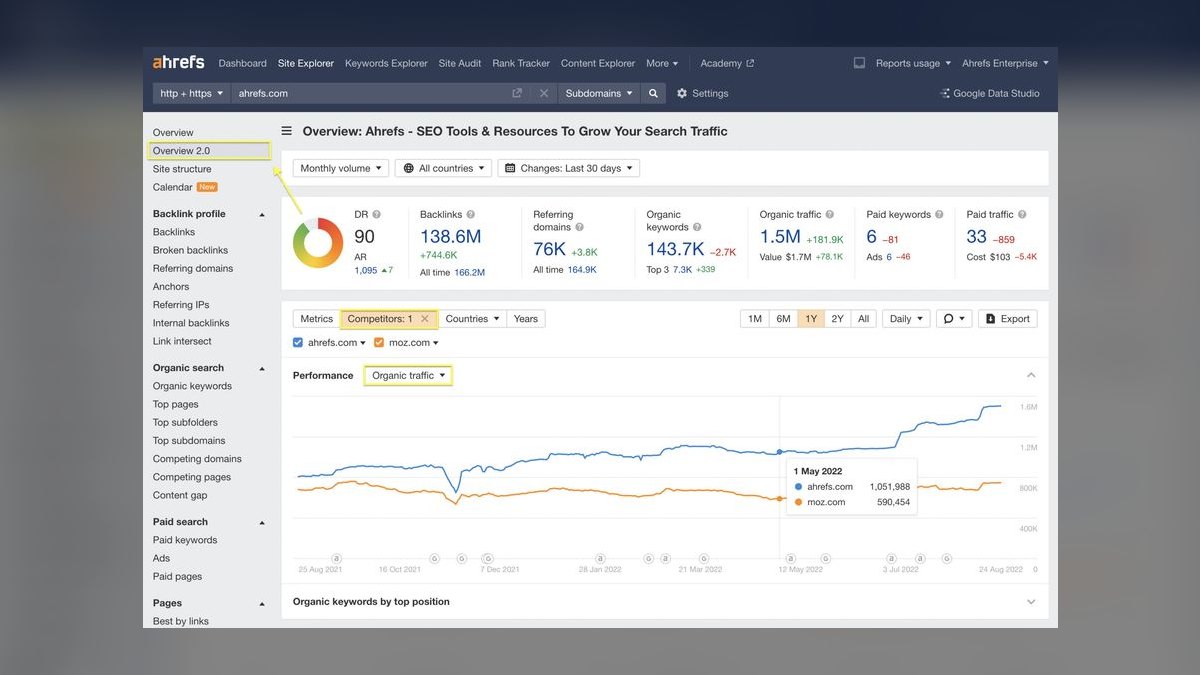
Task: Click DR help question mark icon
Action: tap(377, 214)
